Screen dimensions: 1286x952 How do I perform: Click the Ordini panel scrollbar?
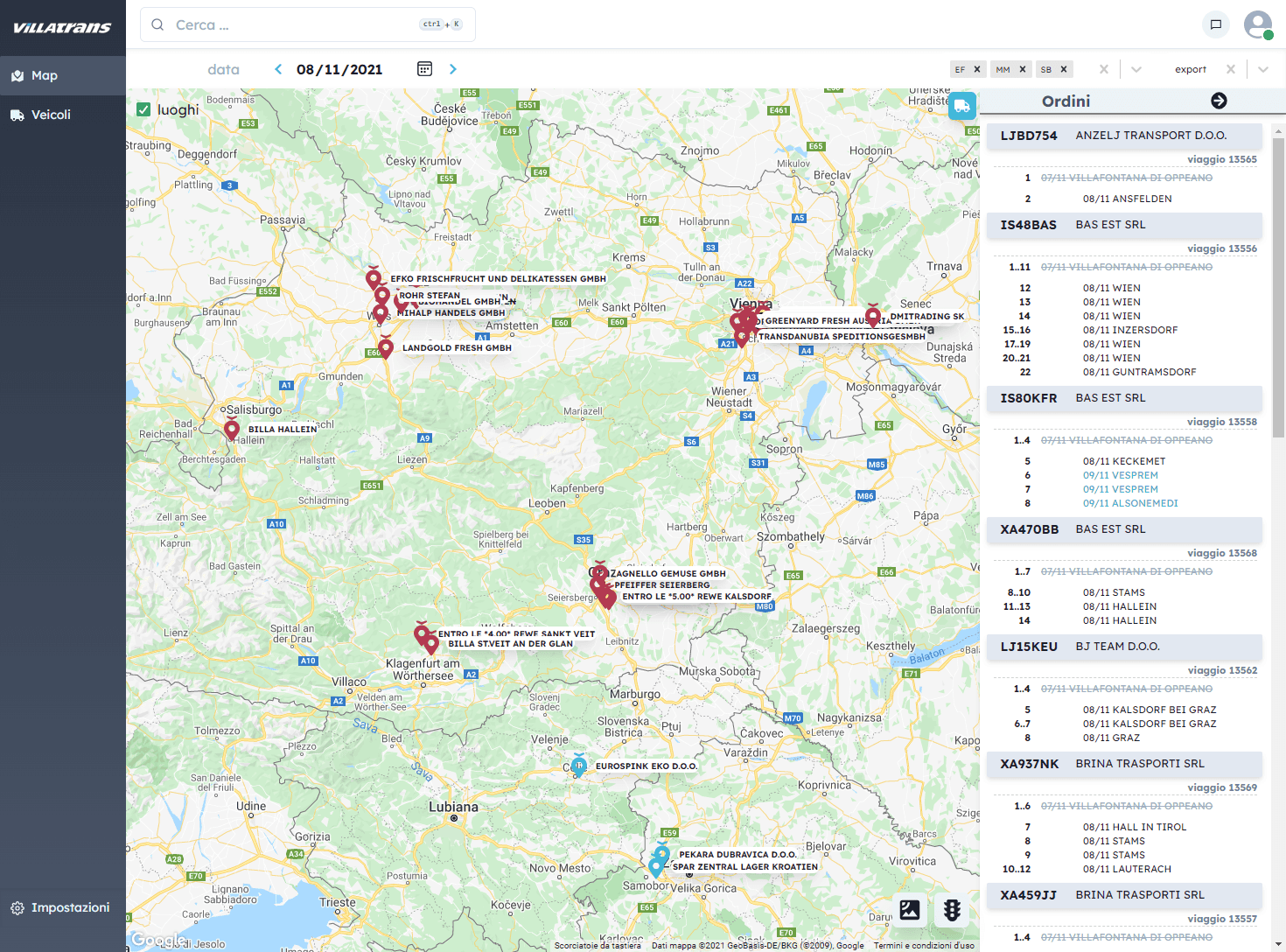pos(1278,287)
